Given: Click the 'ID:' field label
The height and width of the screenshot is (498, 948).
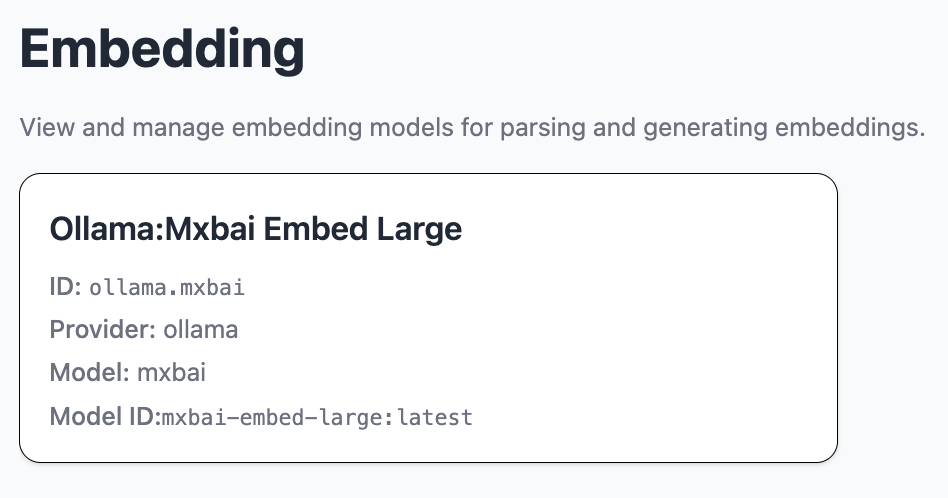Looking at the screenshot, I should pyautogui.click(x=66, y=287).
